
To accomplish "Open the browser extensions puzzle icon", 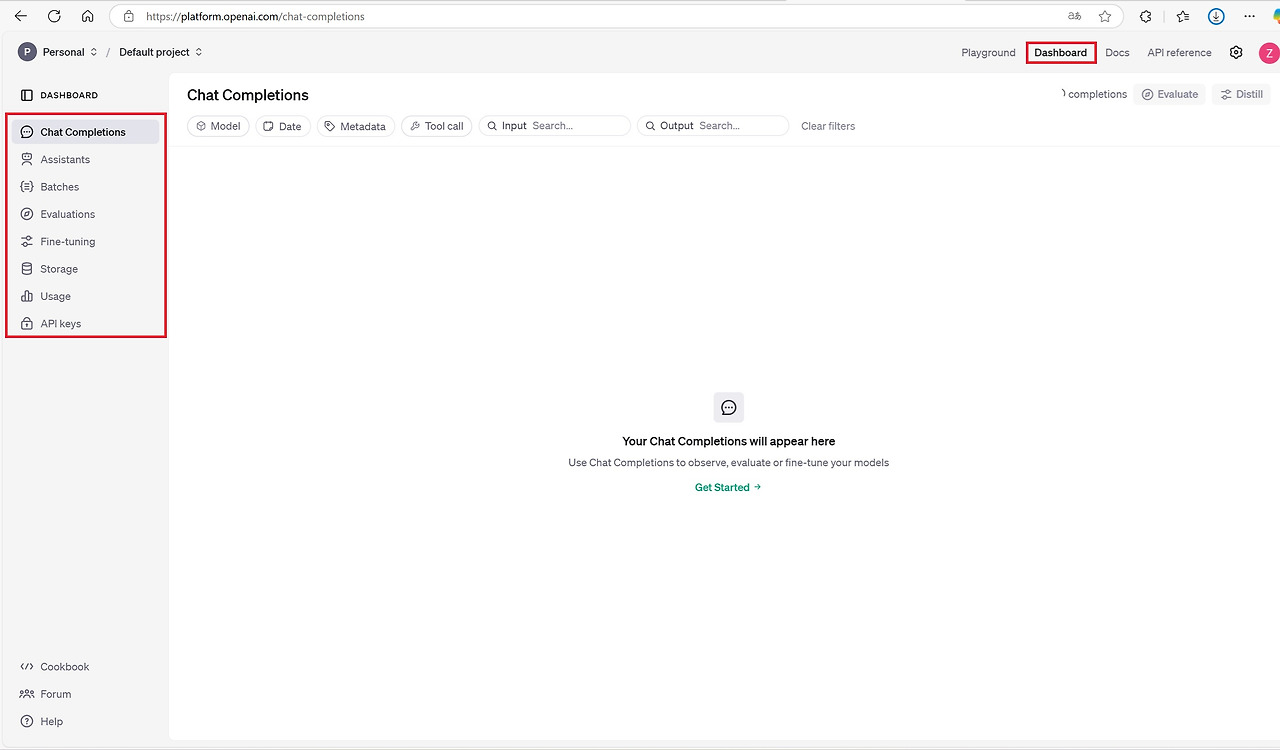I will pos(1146,16).
